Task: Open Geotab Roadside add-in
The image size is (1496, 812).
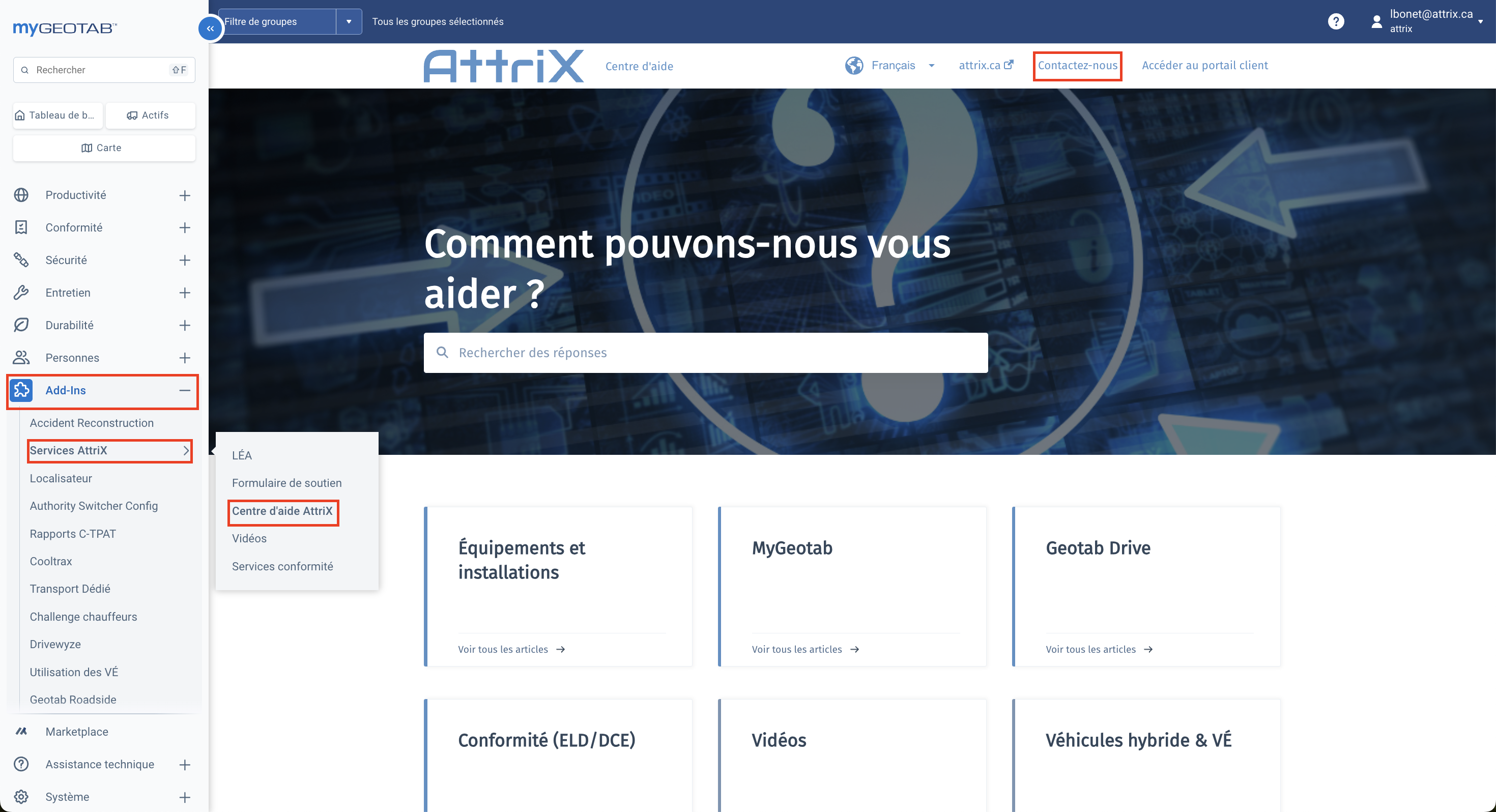Action: tap(73, 700)
